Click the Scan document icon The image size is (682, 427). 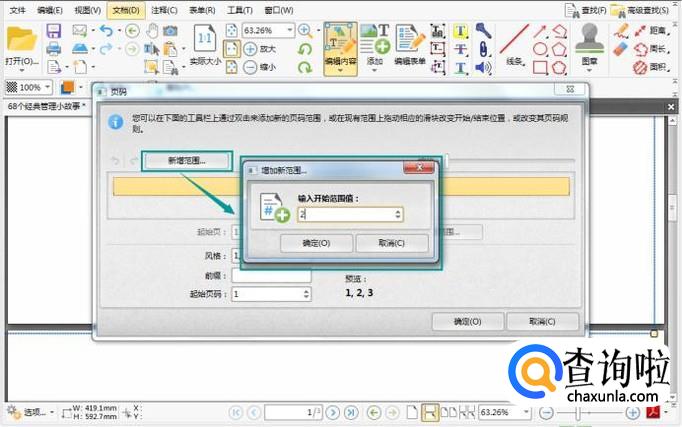click(80, 48)
